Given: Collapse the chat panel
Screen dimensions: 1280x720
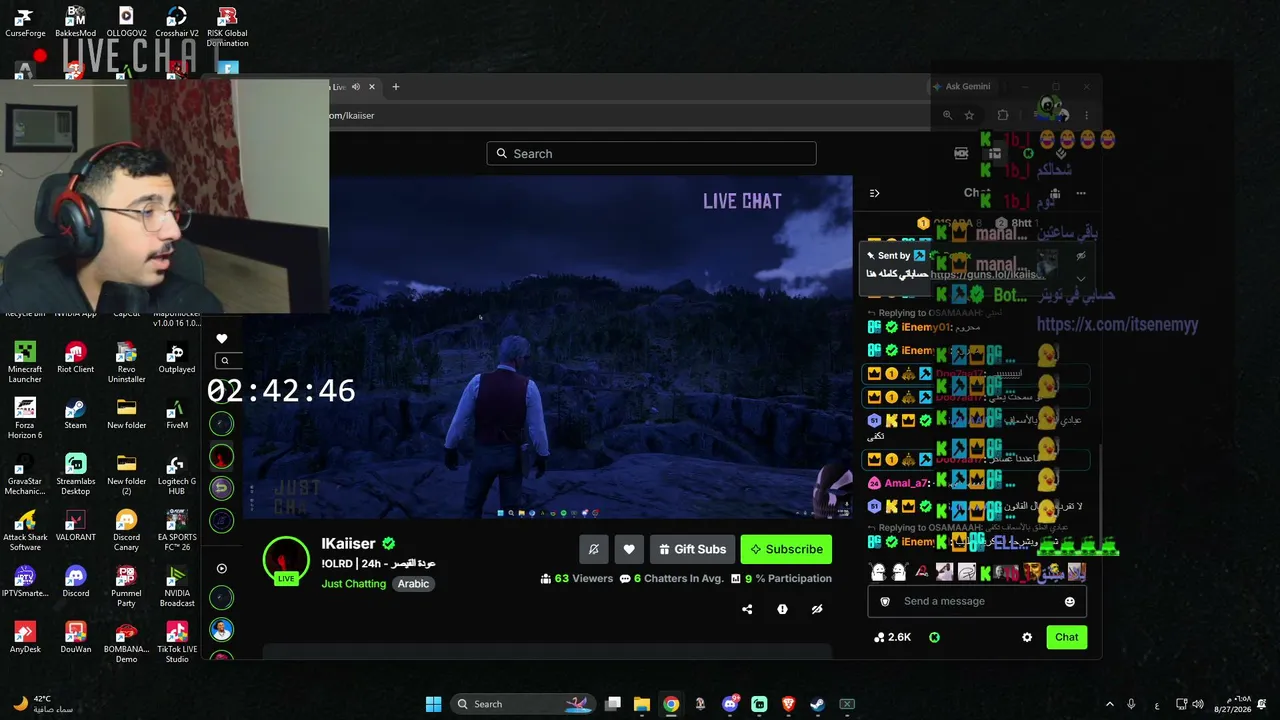Looking at the screenshot, I should pyautogui.click(x=874, y=193).
